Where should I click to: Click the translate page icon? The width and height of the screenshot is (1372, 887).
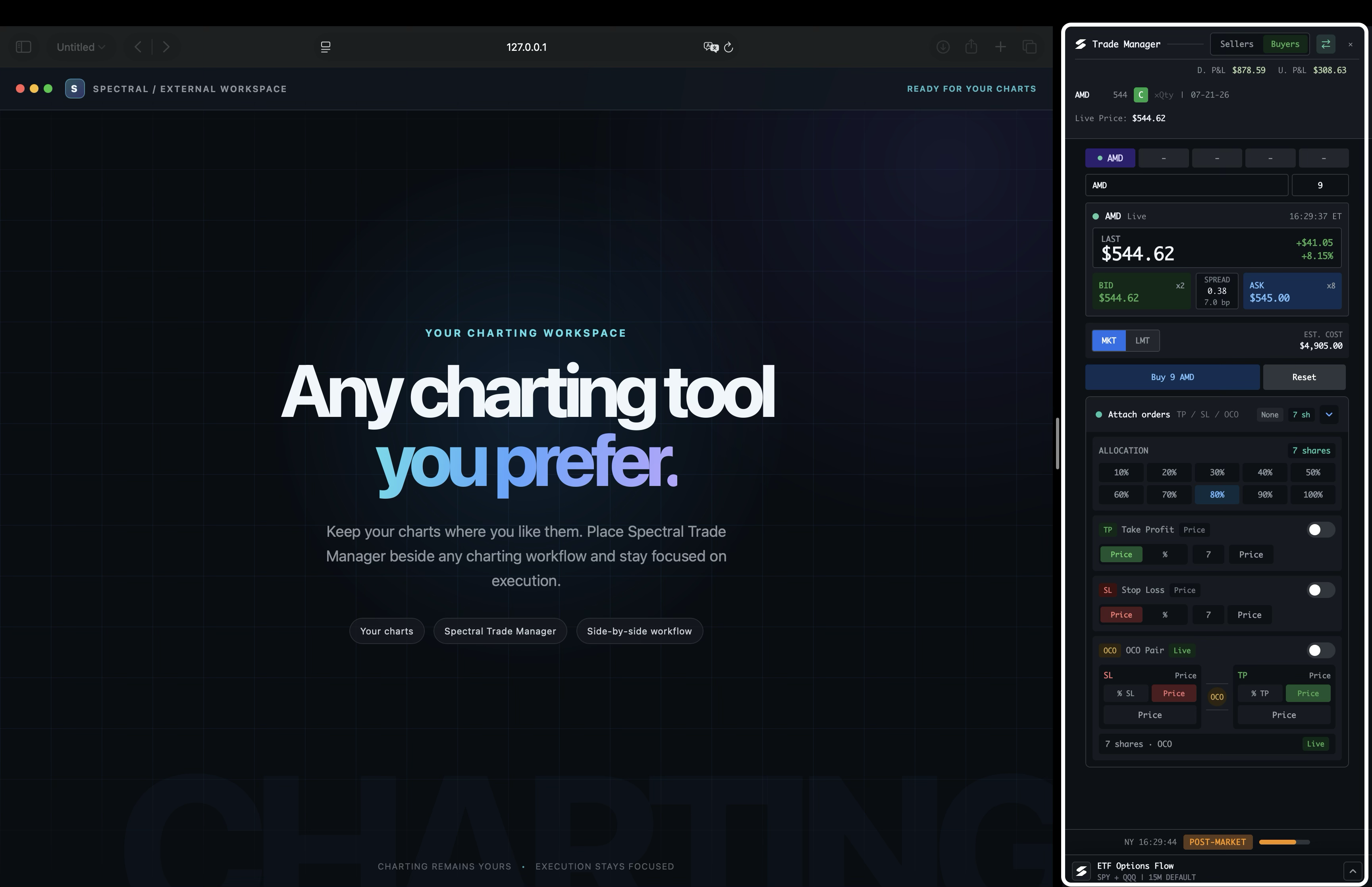click(711, 47)
